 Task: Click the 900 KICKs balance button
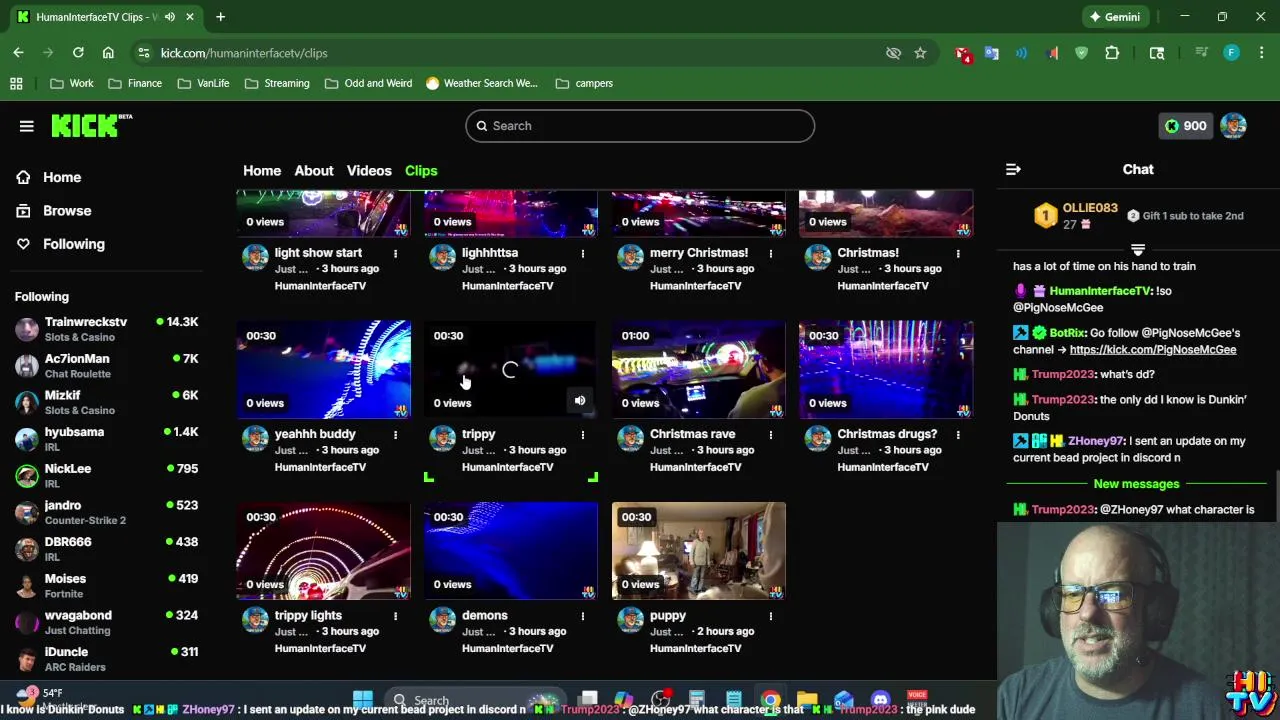click(x=1186, y=126)
